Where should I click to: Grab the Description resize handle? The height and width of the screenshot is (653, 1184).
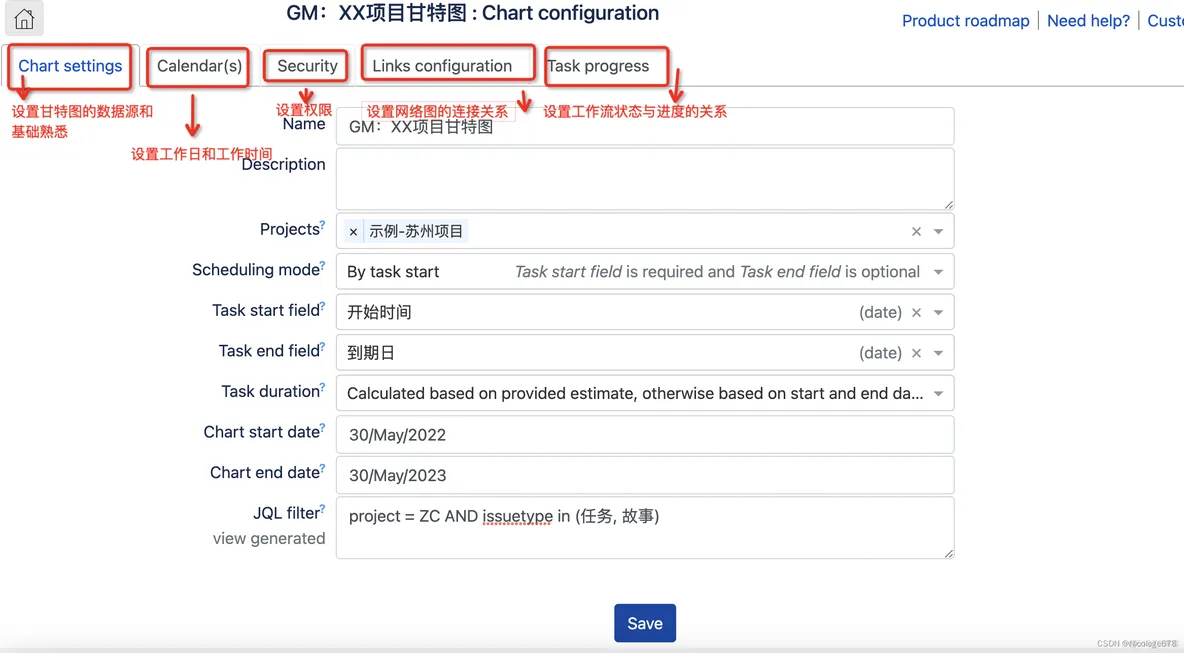[x=949, y=205]
